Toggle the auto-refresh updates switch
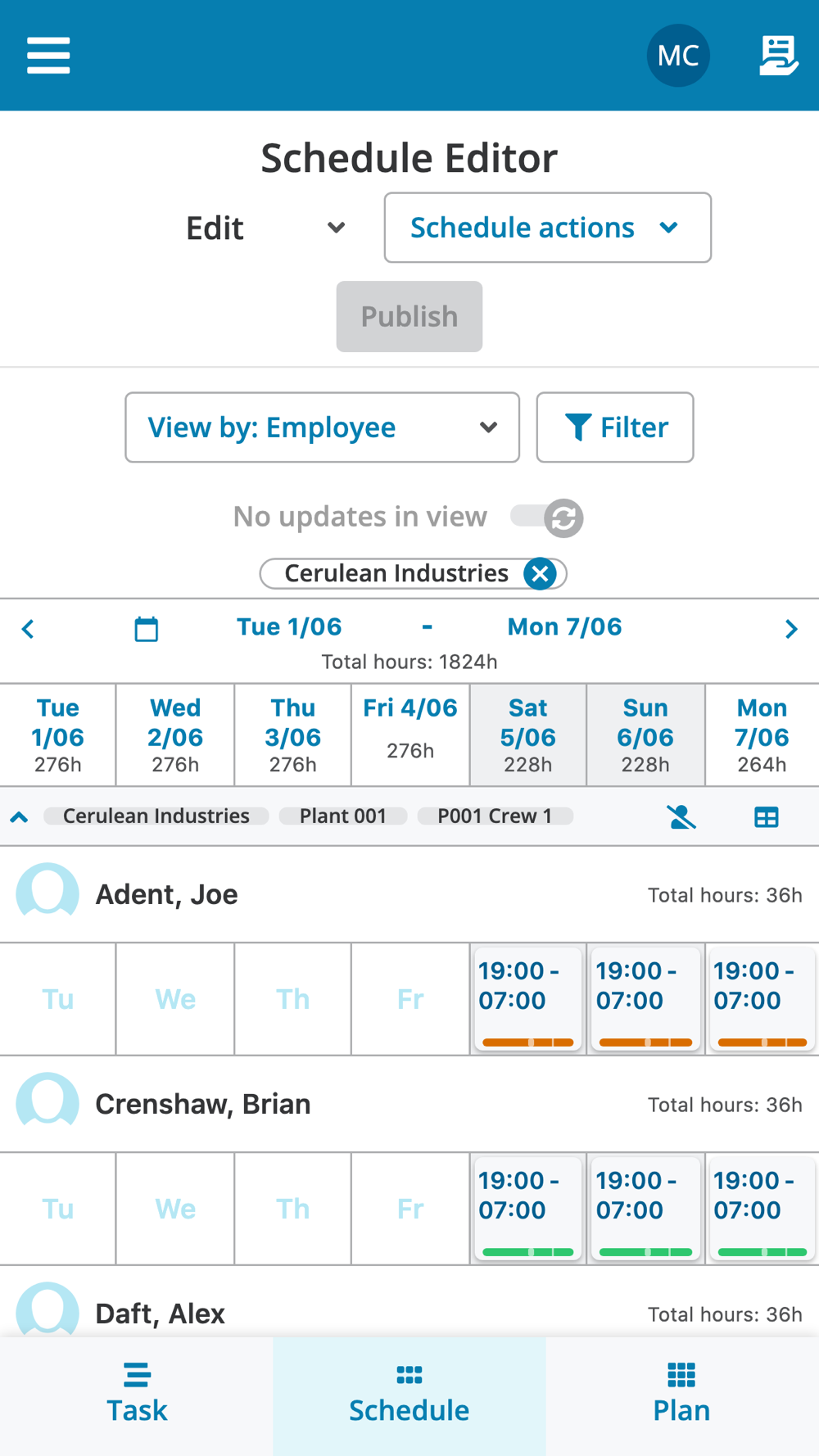Screen dimensions: 819x1456 pos(547,518)
